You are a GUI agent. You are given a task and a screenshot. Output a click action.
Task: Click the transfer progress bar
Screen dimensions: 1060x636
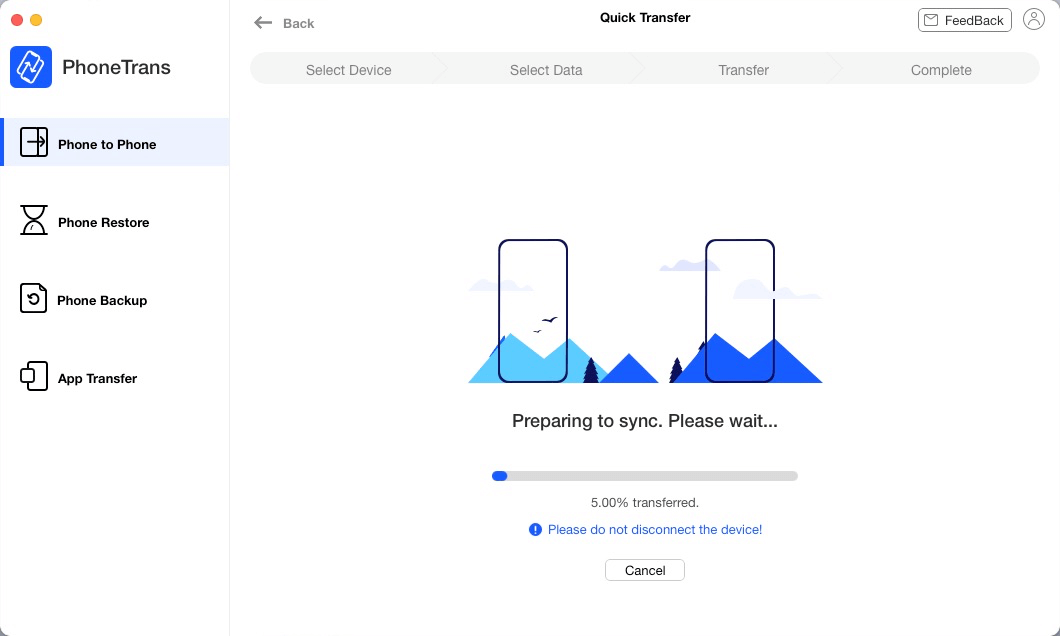click(645, 476)
